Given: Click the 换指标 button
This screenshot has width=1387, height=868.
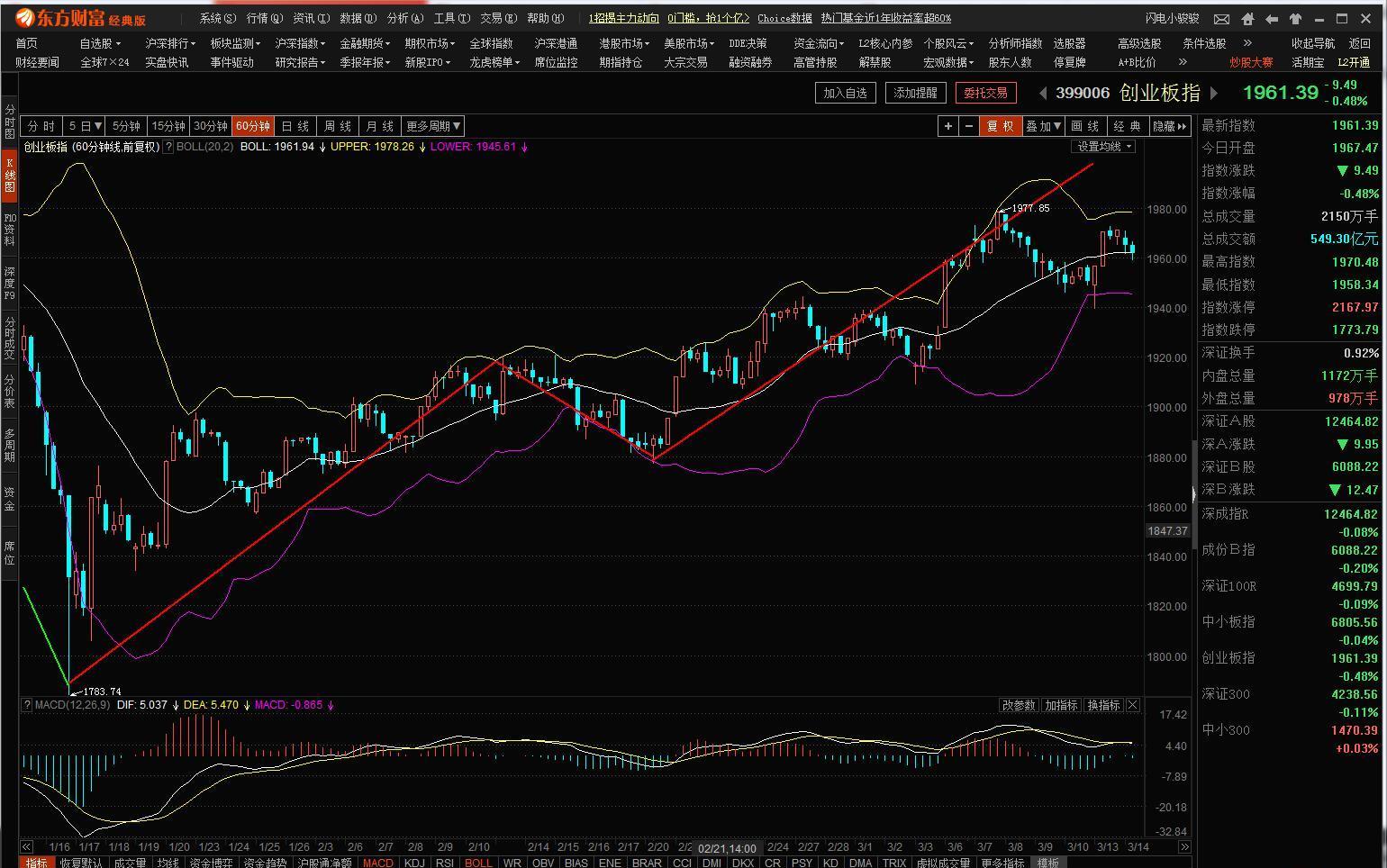Looking at the screenshot, I should [x=1103, y=705].
